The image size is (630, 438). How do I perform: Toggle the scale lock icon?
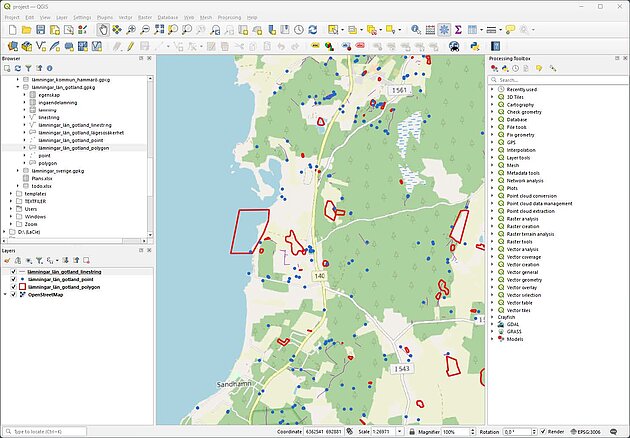tap(412, 432)
